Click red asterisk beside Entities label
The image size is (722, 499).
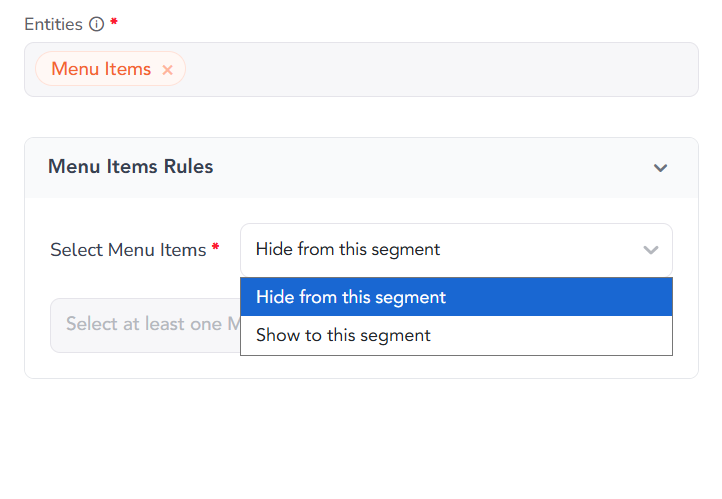click(114, 22)
